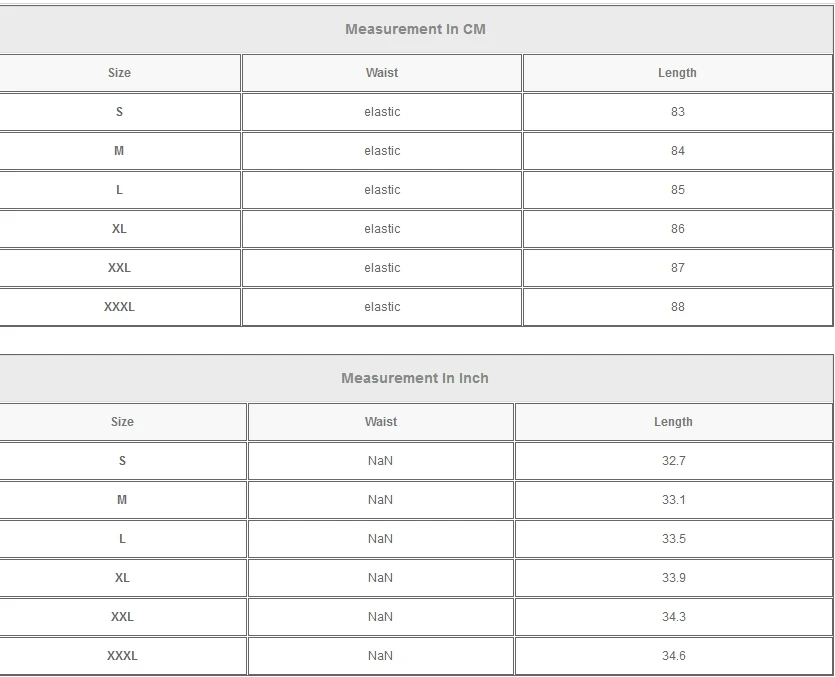Select the inch length value 32.7
The width and height of the screenshot is (835, 677).
pos(673,461)
